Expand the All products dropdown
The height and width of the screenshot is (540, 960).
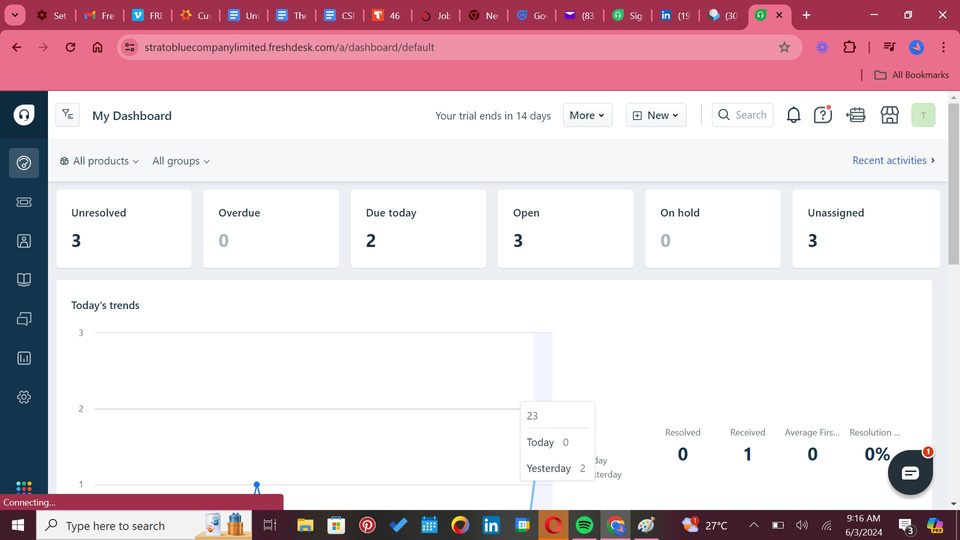tap(99, 161)
